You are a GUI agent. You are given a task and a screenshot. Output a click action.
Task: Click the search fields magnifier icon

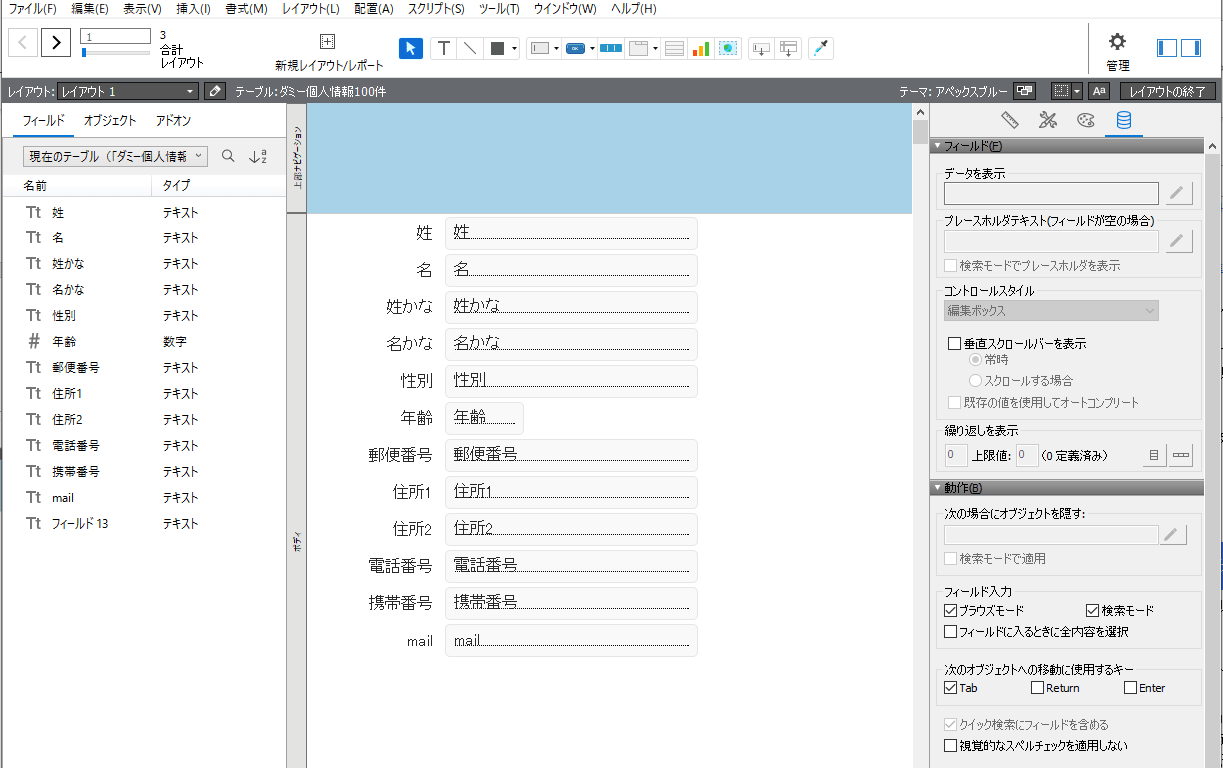pyautogui.click(x=228, y=156)
